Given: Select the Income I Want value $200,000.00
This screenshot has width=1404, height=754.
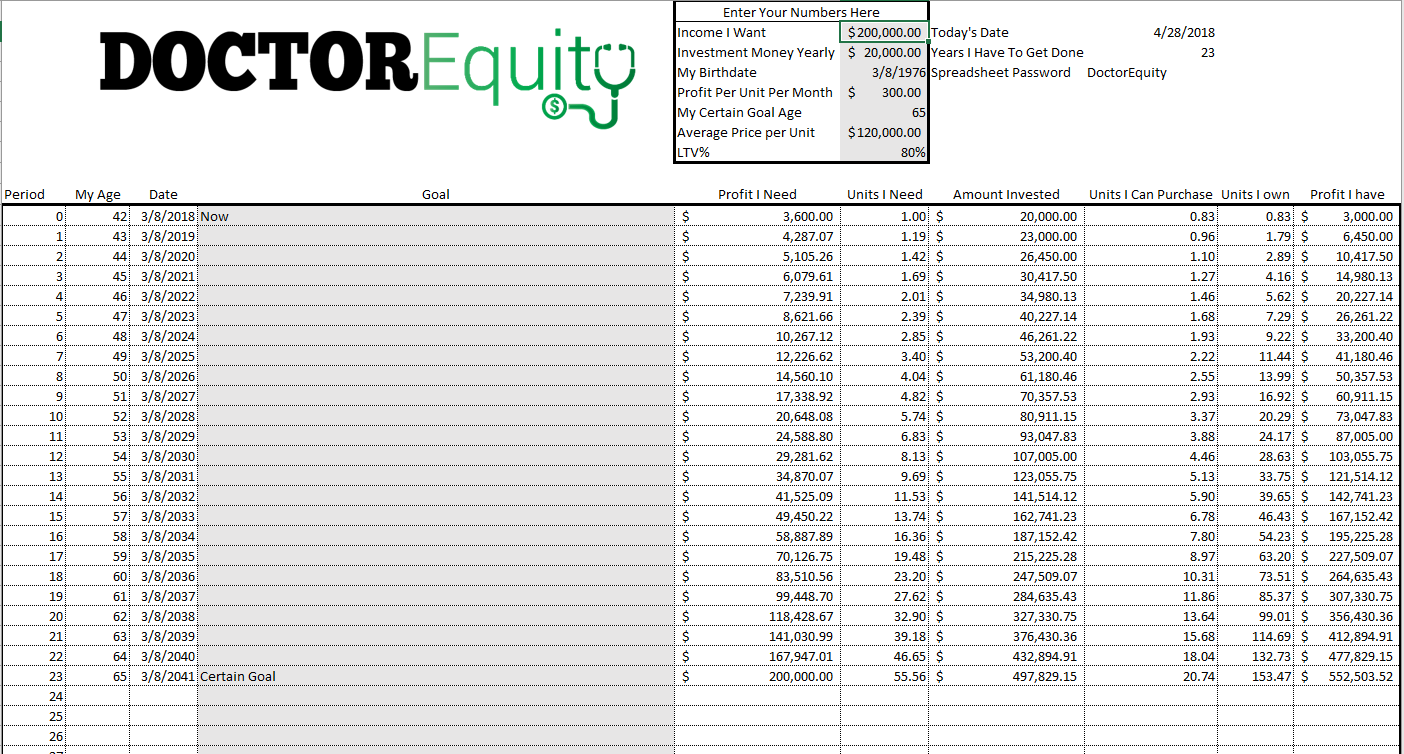Looking at the screenshot, I should 884,32.
